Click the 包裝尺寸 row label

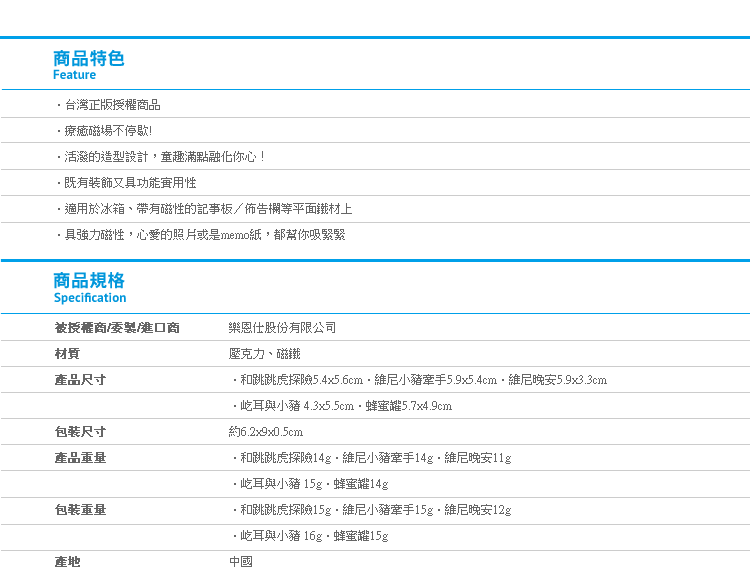pos(80,432)
